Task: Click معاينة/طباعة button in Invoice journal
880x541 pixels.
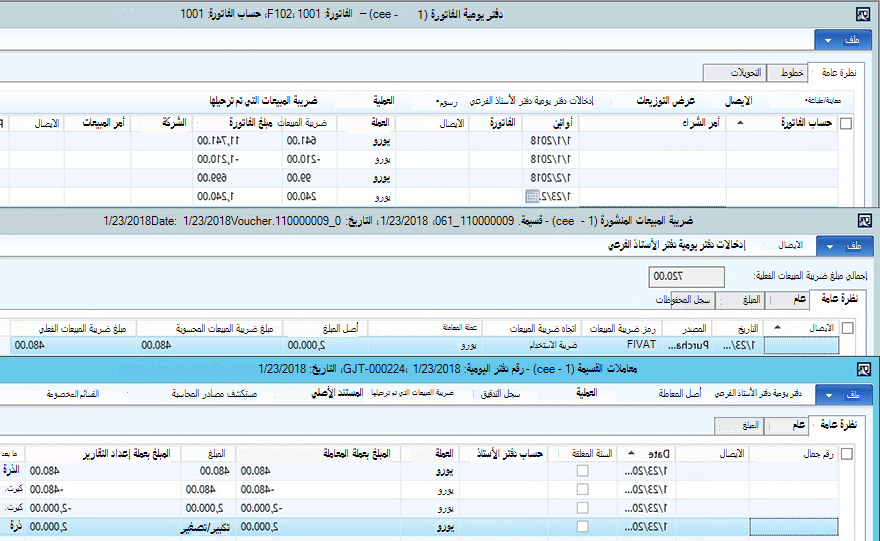Action: [823, 100]
